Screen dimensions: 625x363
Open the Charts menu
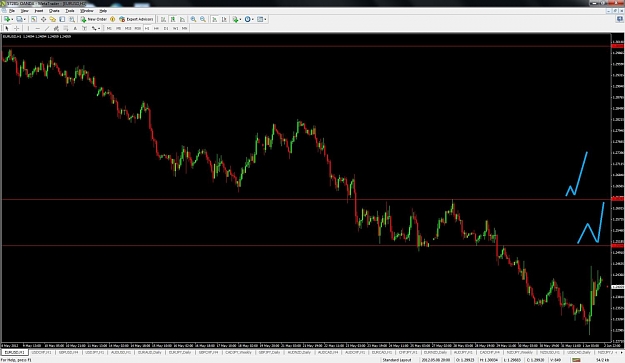click(54, 11)
